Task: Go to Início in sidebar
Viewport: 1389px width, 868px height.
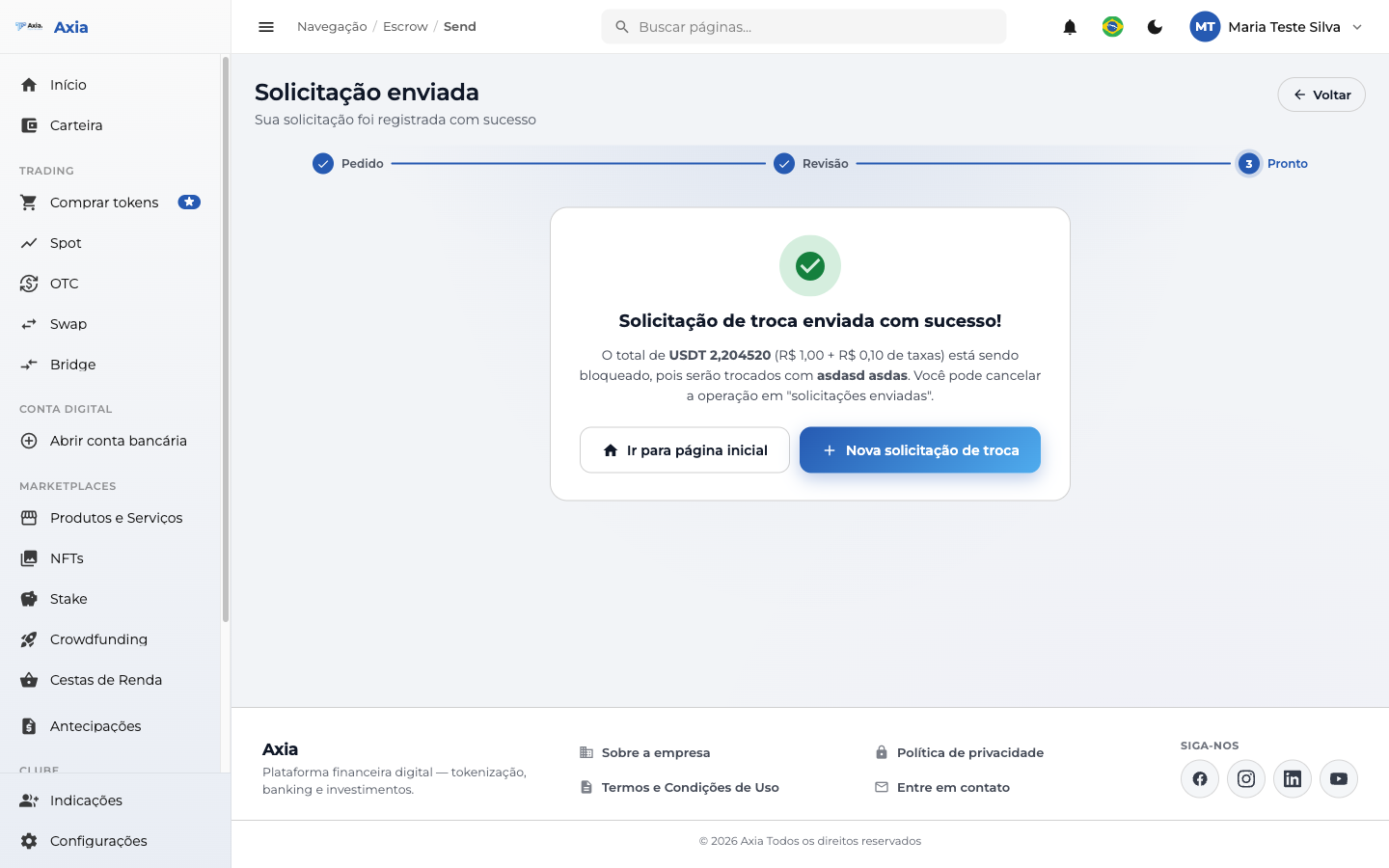Action: tap(110, 85)
